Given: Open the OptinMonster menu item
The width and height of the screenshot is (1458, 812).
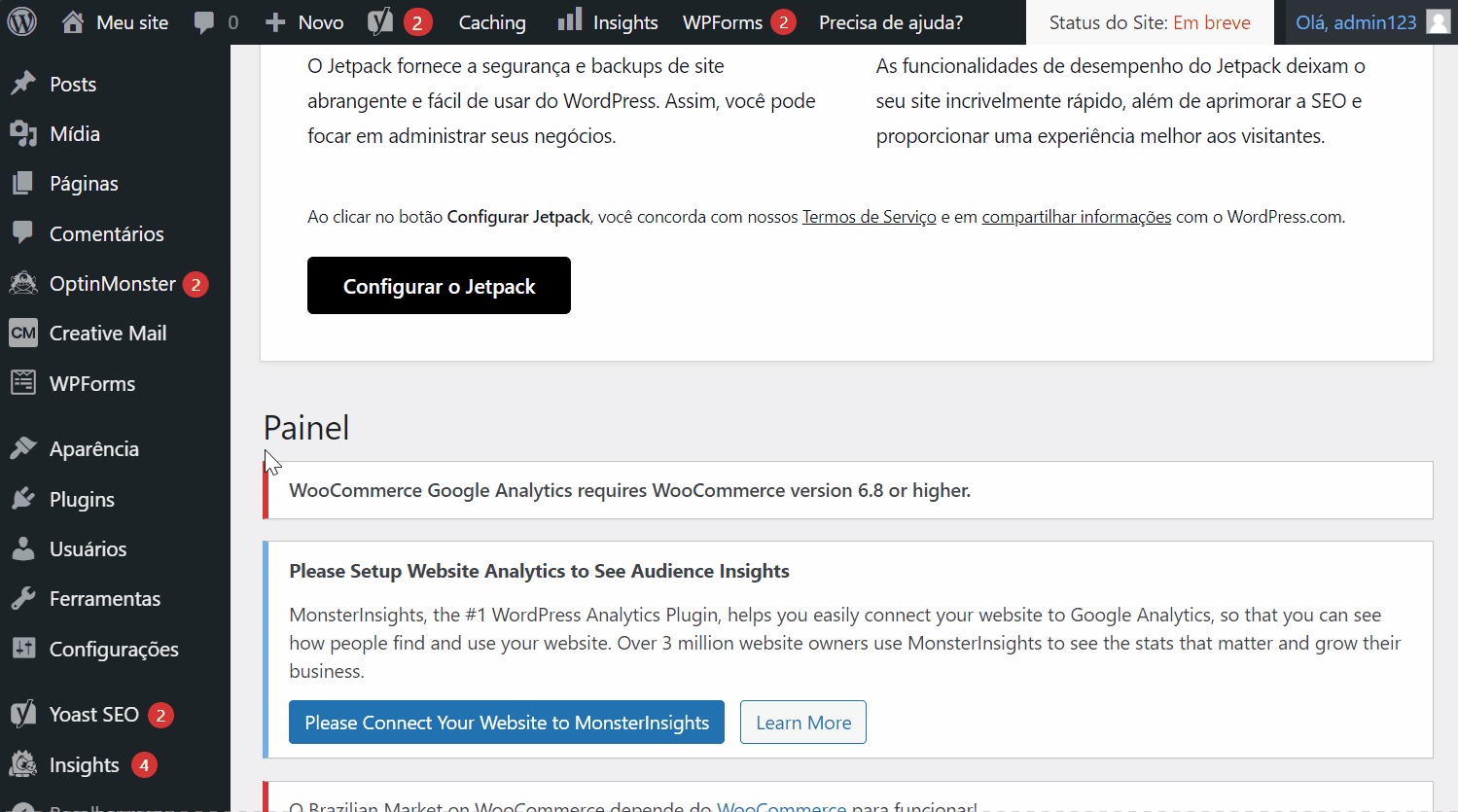Looking at the screenshot, I should click(115, 283).
